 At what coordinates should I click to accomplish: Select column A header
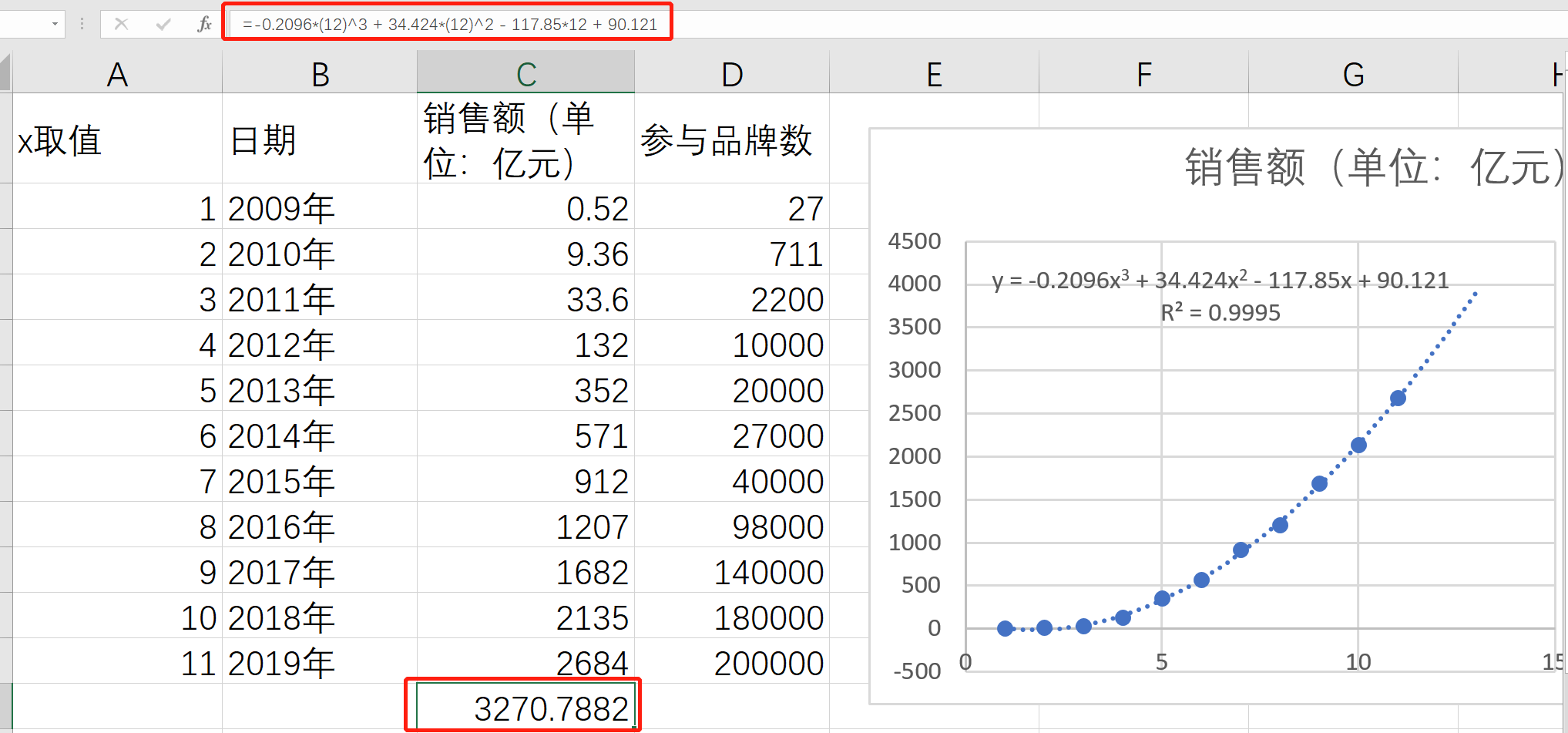(x=117, y=74)
